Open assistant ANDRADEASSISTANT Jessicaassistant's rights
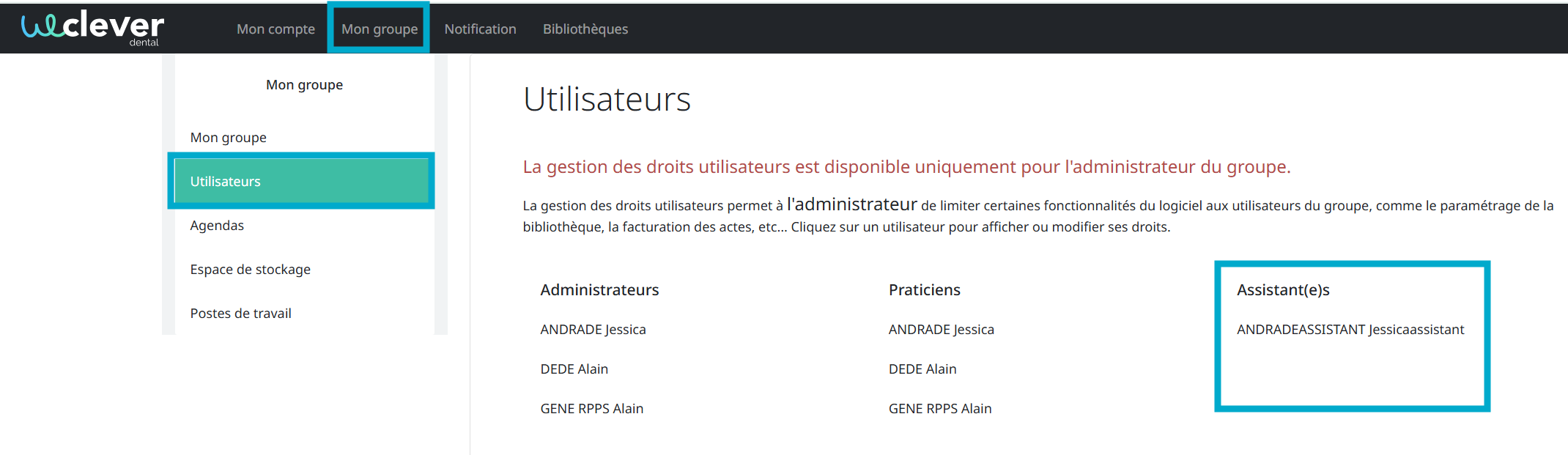The image size is (1568, 455). tap(1350, 330)
